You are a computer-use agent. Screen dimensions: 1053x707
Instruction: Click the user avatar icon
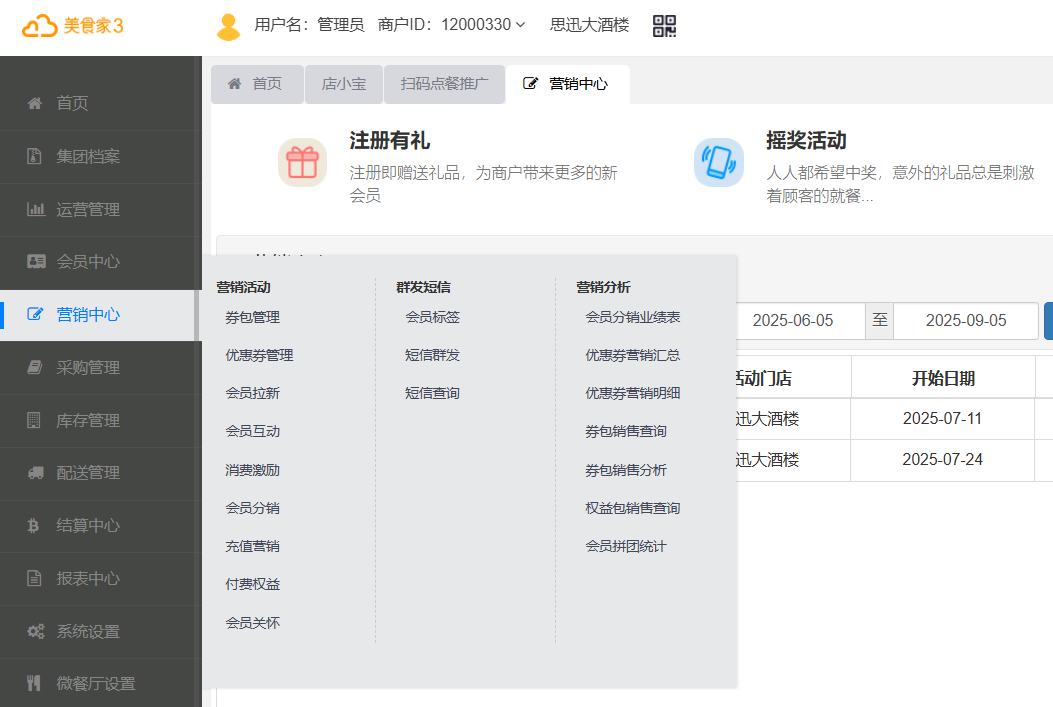click(229, 27)
